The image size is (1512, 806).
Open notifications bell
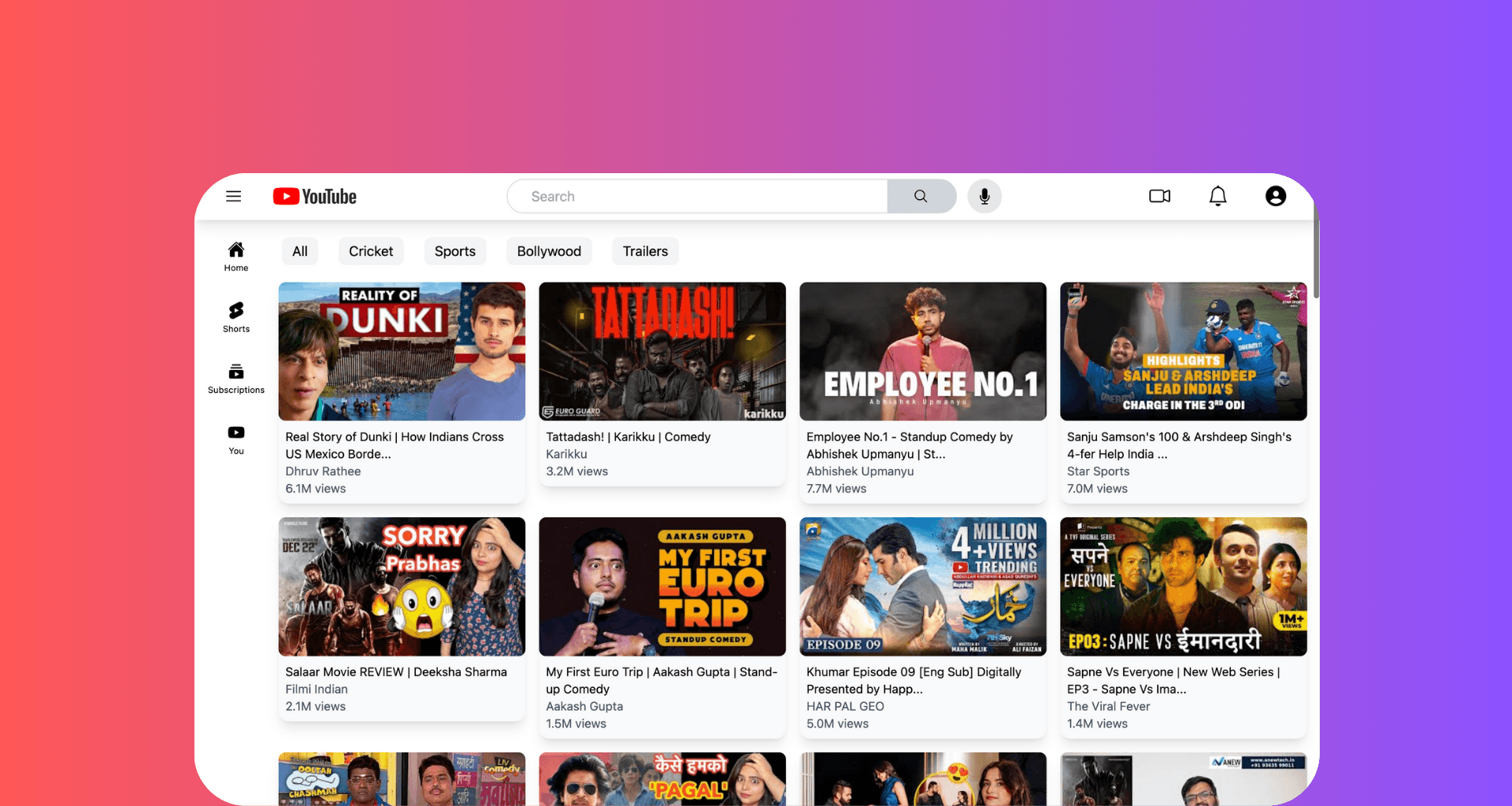1218,196
